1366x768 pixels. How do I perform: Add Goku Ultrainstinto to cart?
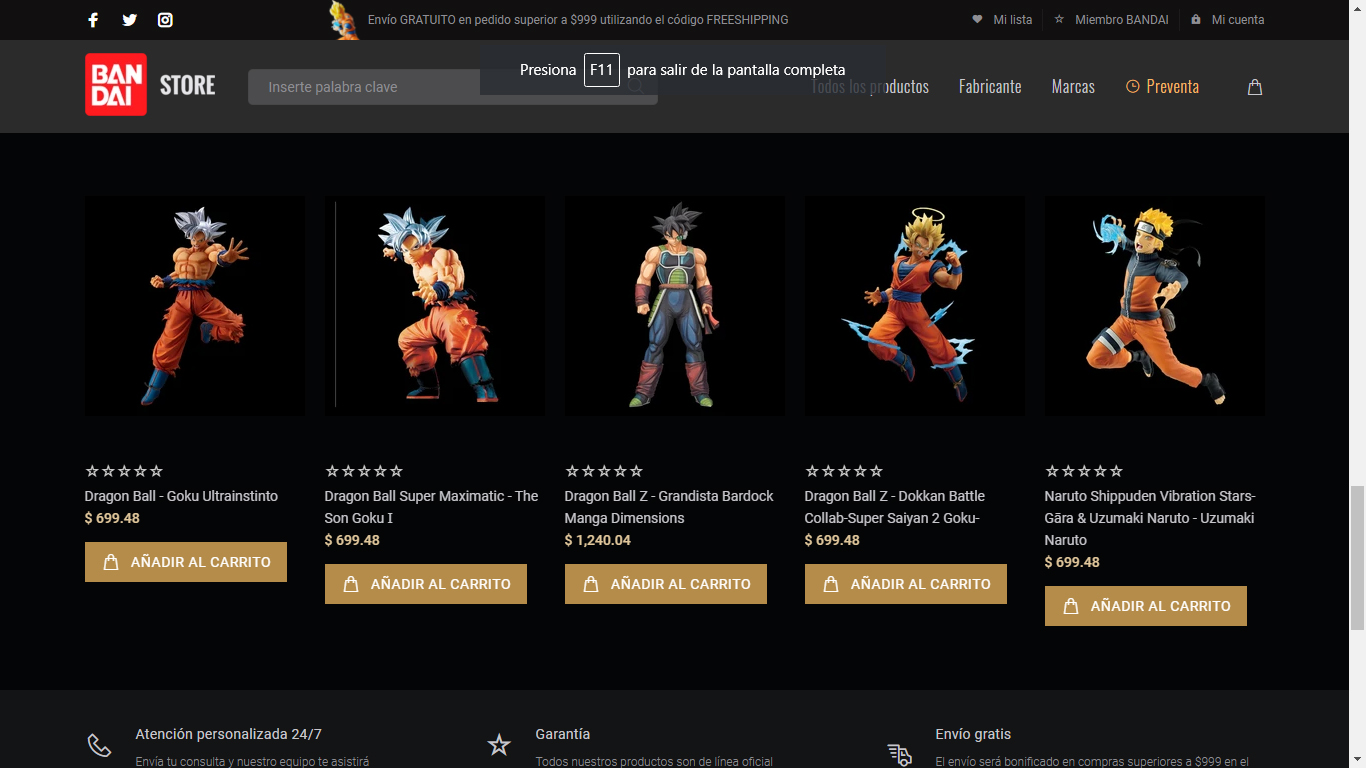(x=186, y=562)
